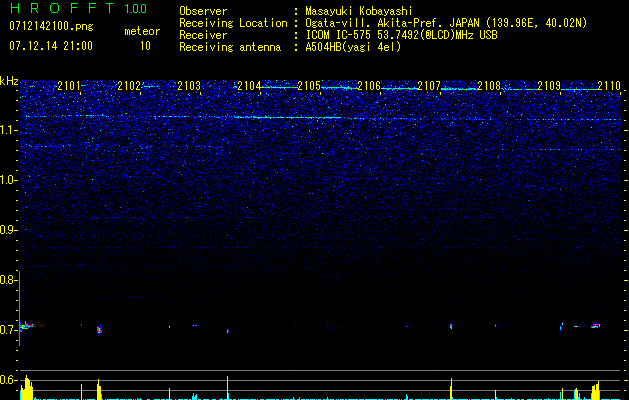Click the 2105 time marker
The image size is (629, 400).
[308, 85]
